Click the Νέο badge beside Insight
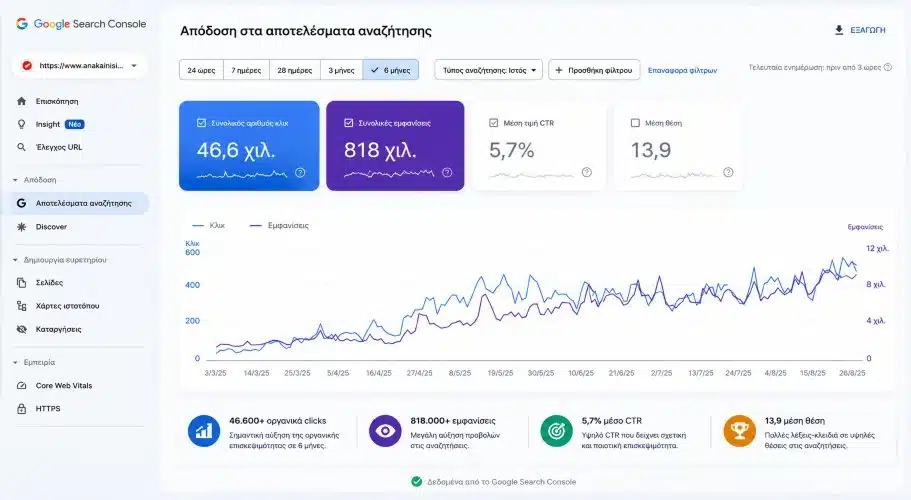 click(74, 124)
